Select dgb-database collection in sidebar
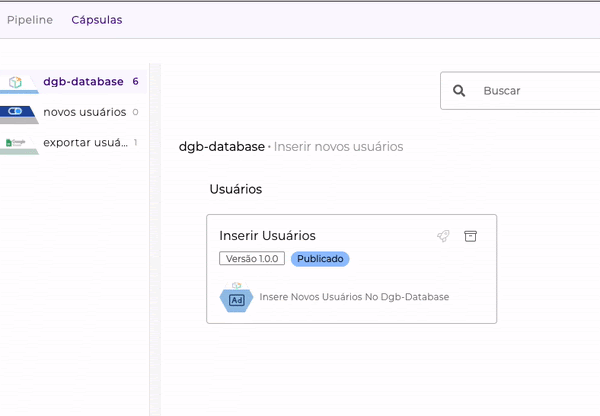 pyautogui.click(x=83, y=81)
